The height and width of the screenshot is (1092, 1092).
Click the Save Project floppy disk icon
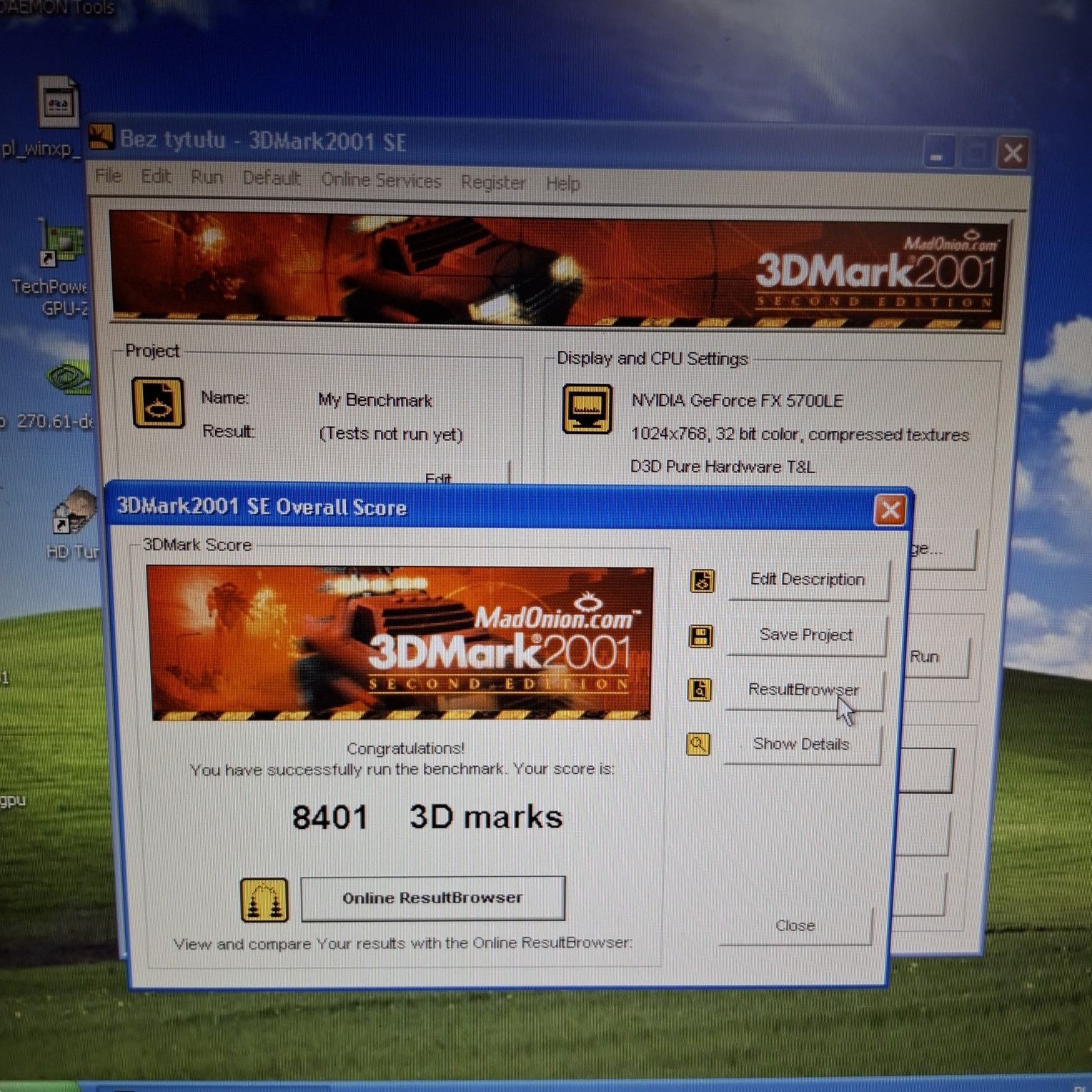coord(700,636)
